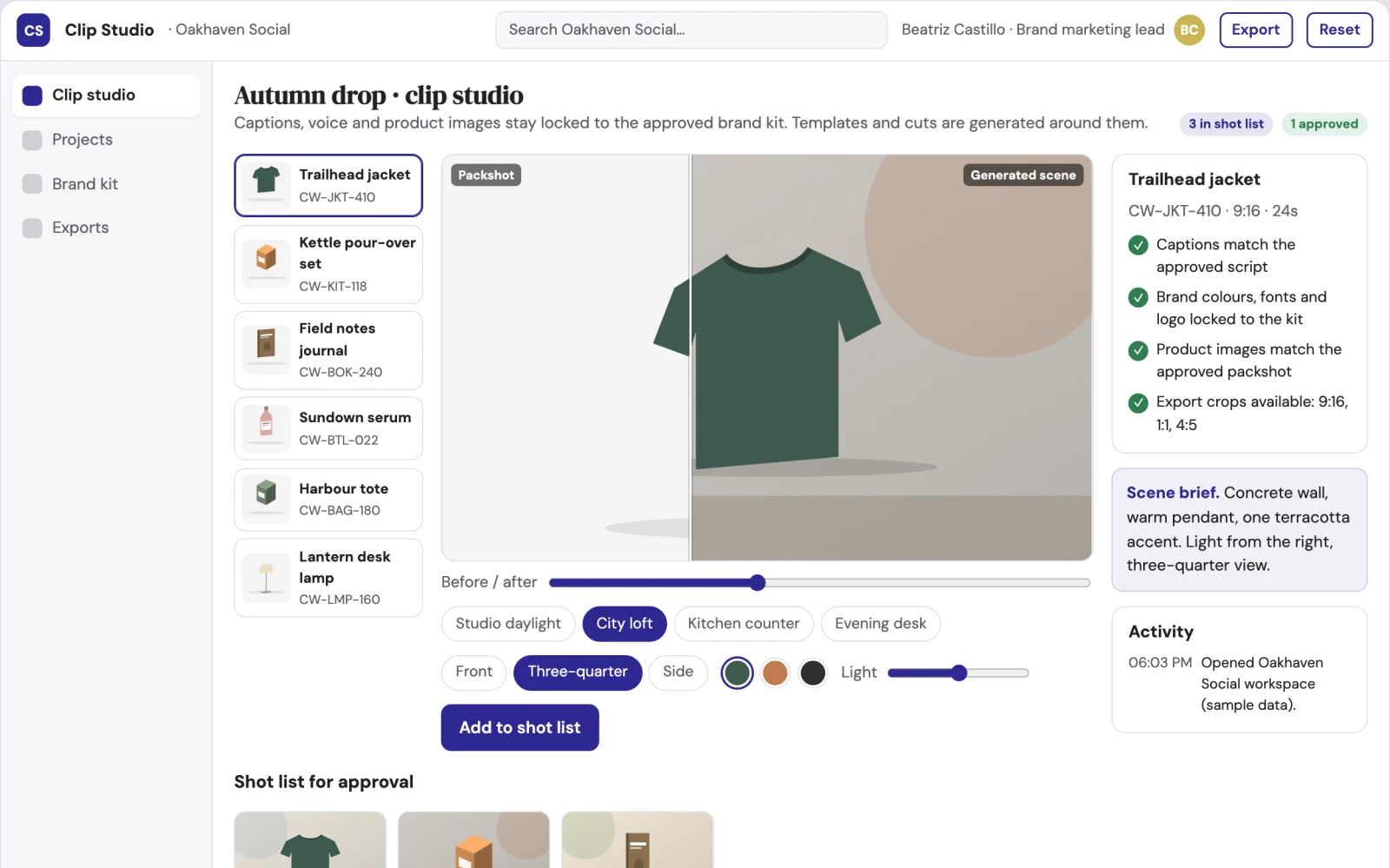Select the Three-quarter view angle
1390x868 pixels.
coord(578,673)
